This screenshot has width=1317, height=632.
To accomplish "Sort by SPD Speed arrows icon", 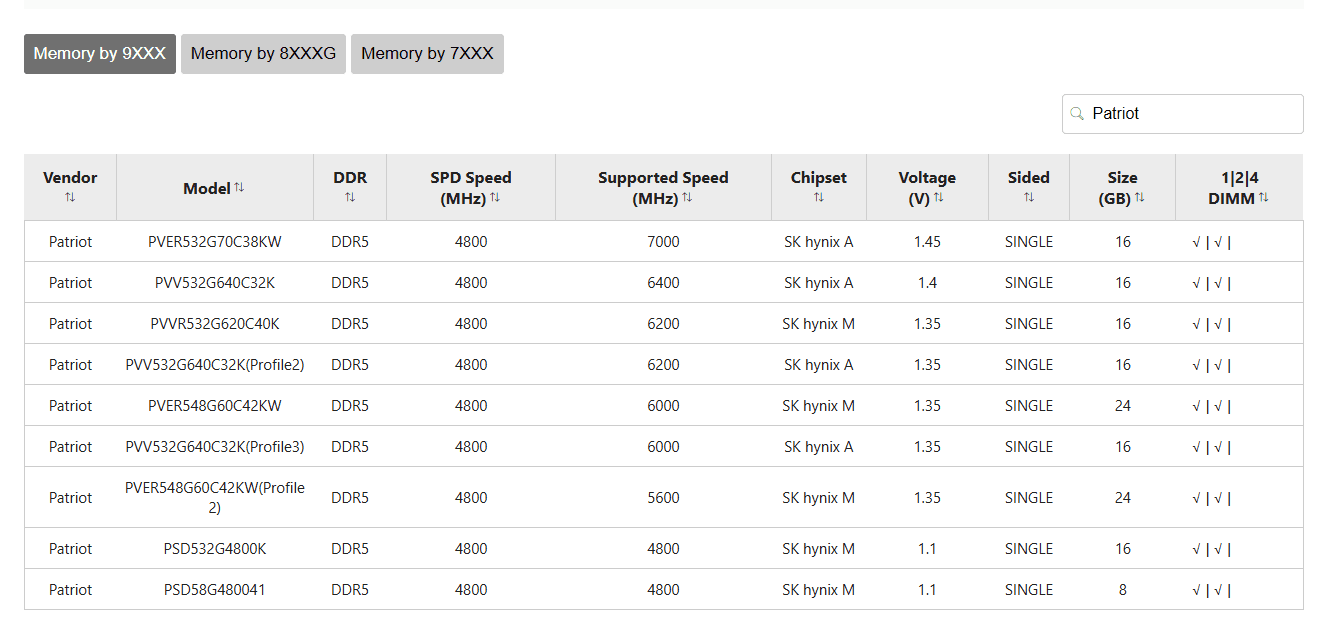I will (495, 198).
